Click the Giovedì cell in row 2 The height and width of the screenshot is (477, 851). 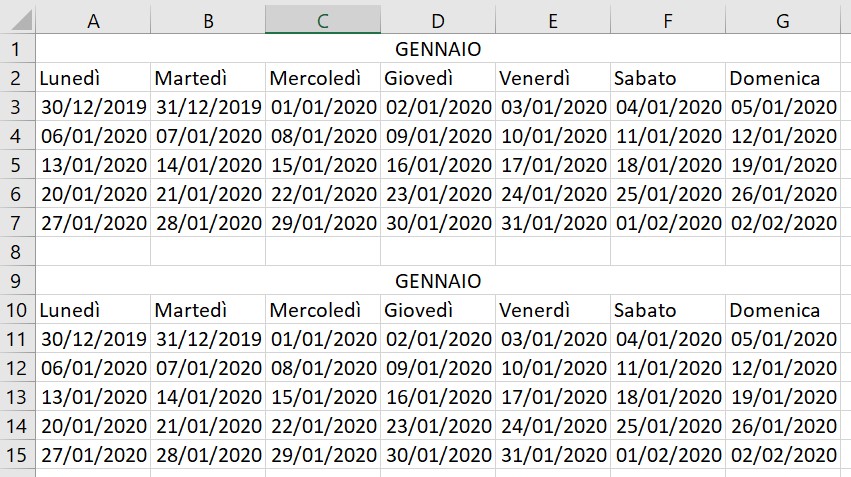tap(438, 78)
